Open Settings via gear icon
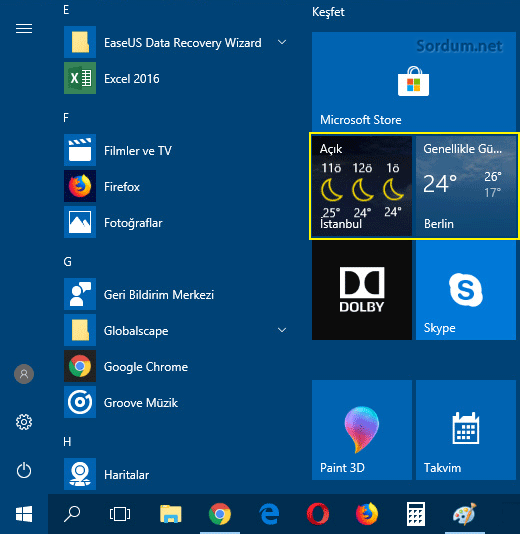This screenshot has height=534, width=520. coord(24,422)
